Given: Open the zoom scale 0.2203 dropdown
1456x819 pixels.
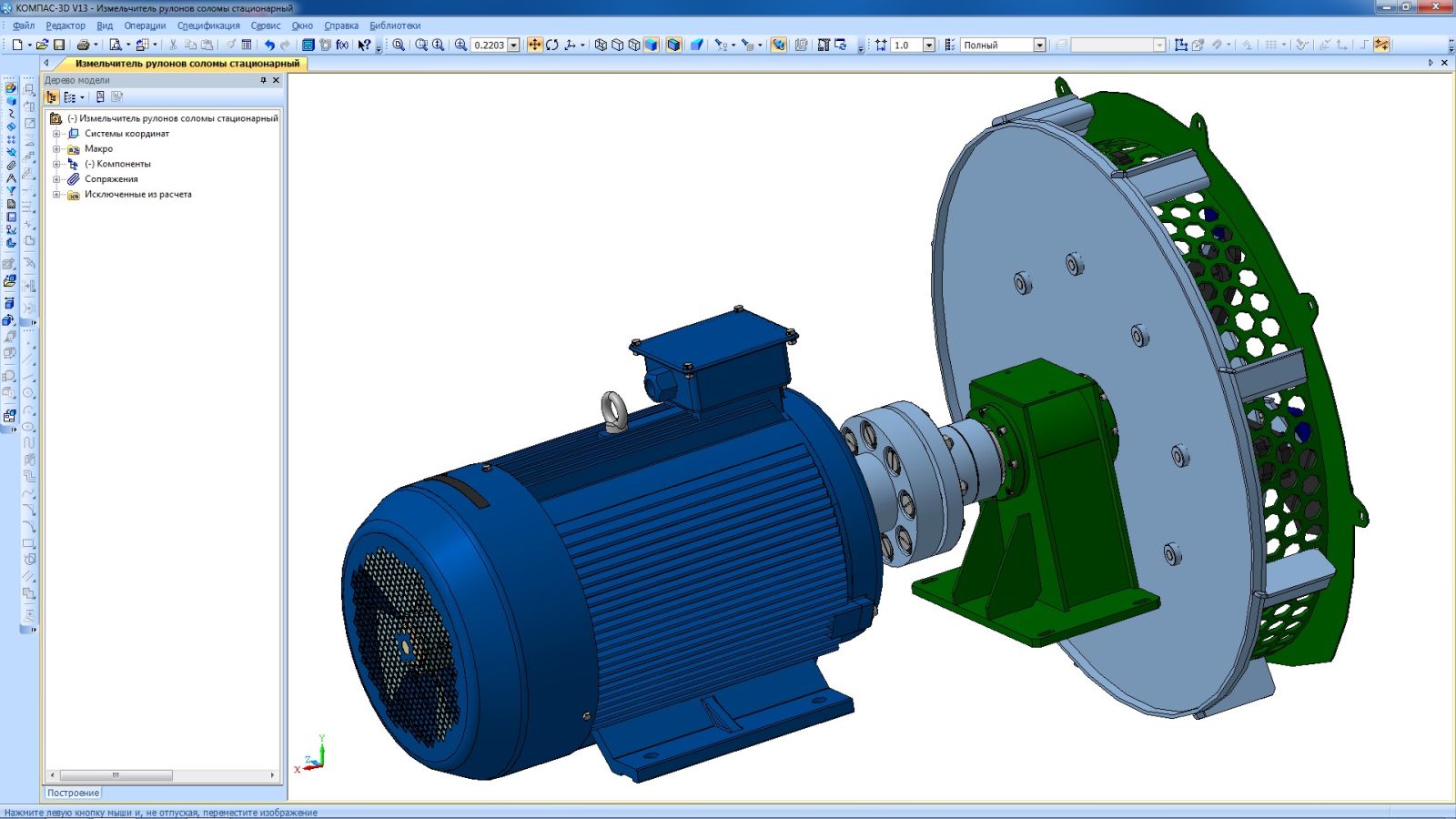Looking at the screenshot, I should click(x=513, y=45).
